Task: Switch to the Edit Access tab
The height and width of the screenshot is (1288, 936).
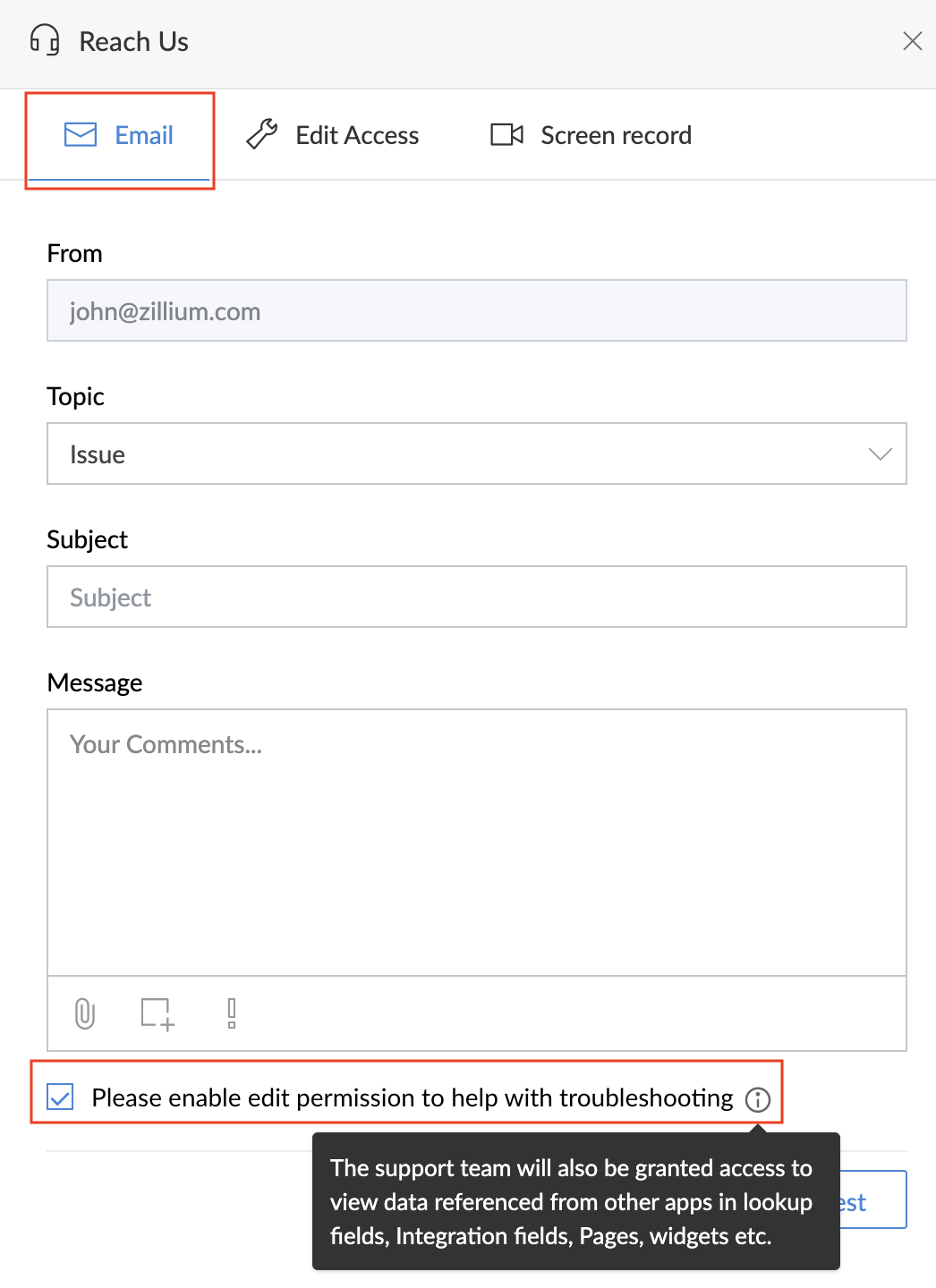Action: click(x=333, y=135)
